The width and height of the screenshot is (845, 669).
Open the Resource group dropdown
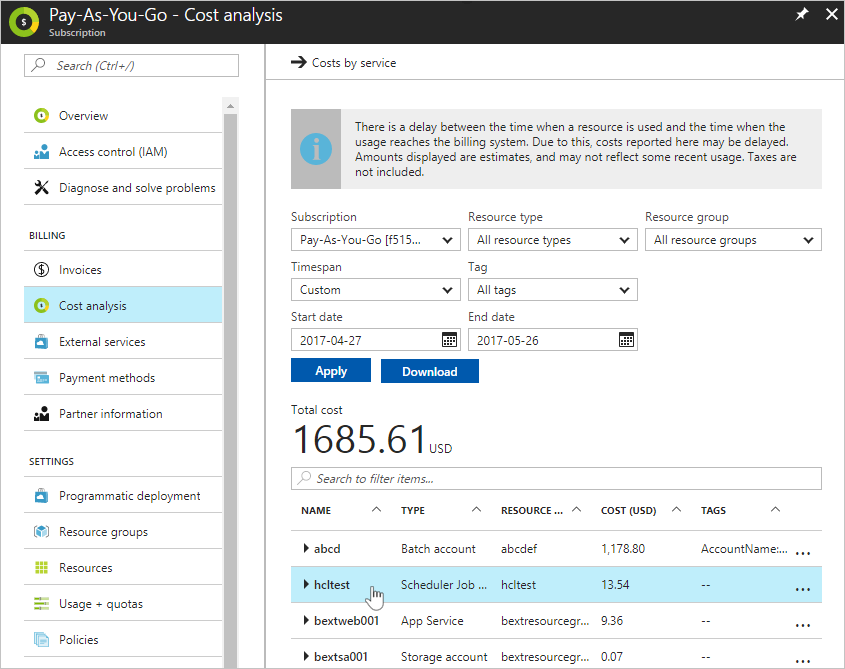tap(733, 240)
